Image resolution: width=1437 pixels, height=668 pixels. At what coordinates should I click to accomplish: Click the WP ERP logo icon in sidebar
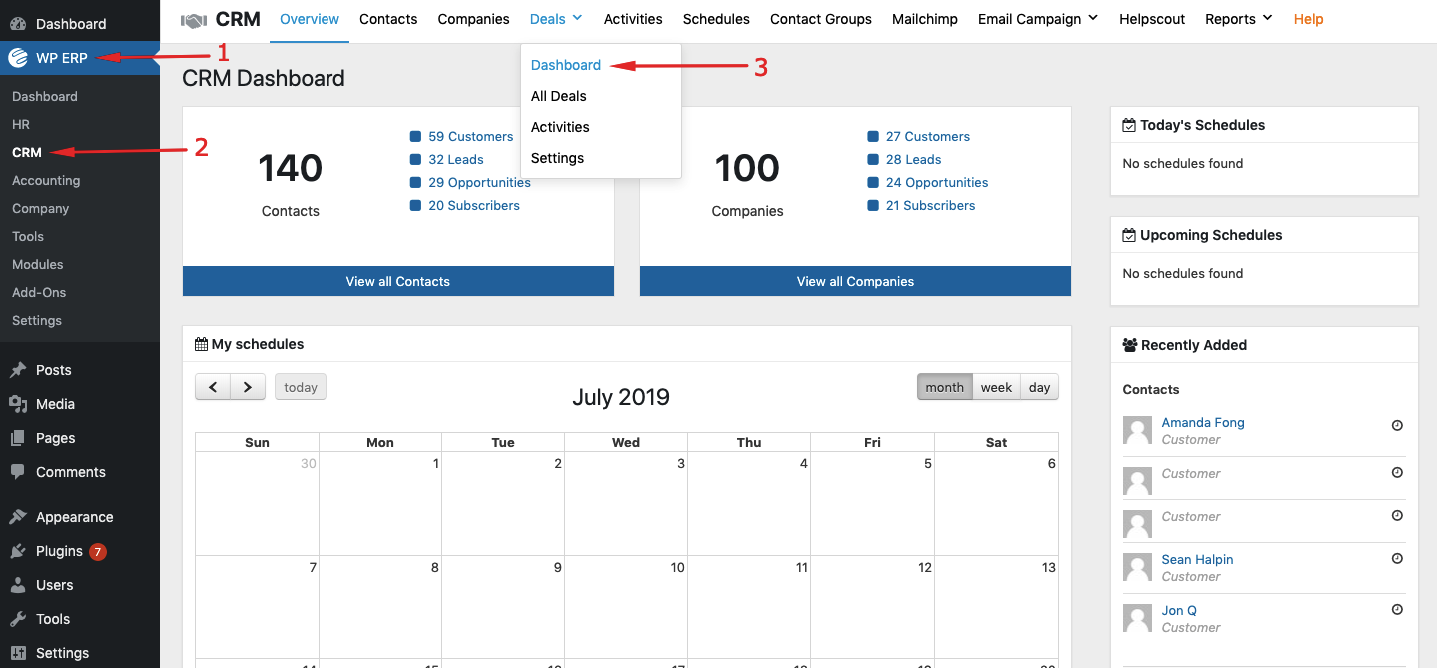[x=18, y=58]
